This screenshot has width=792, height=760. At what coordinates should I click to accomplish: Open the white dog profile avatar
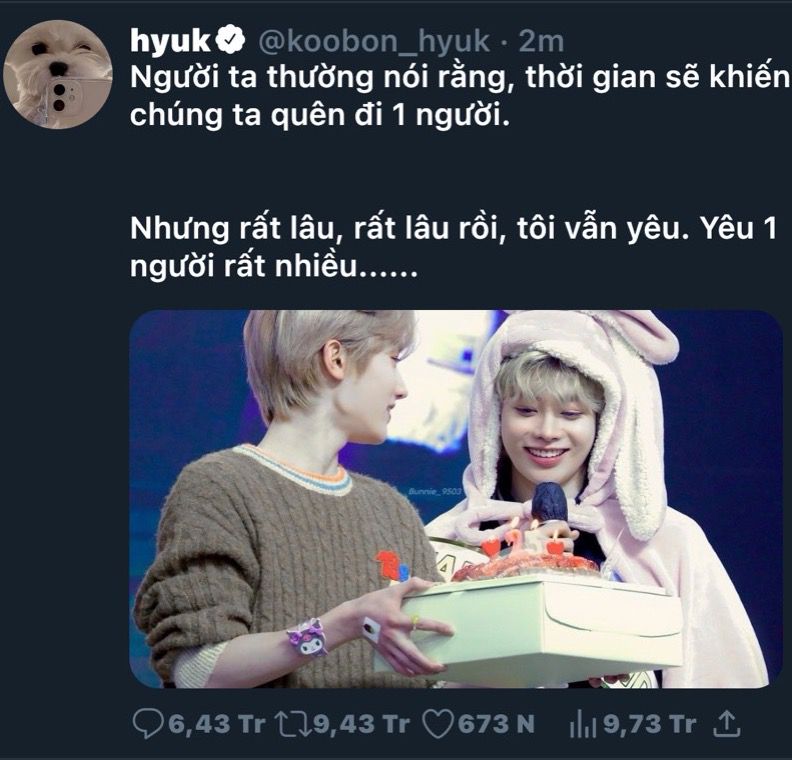[58, 74]
